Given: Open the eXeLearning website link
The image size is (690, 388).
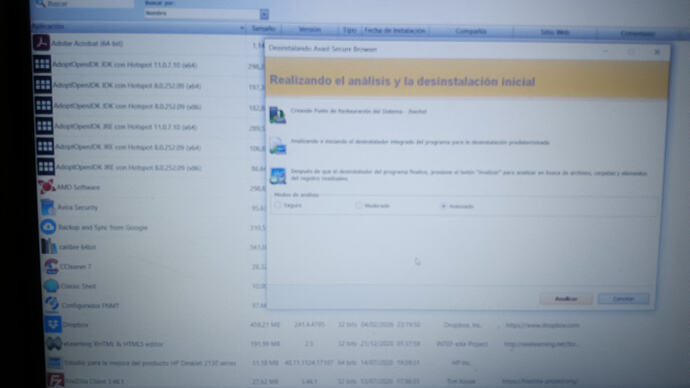Looking at the screenshot, I should click(x=541, y=344).
